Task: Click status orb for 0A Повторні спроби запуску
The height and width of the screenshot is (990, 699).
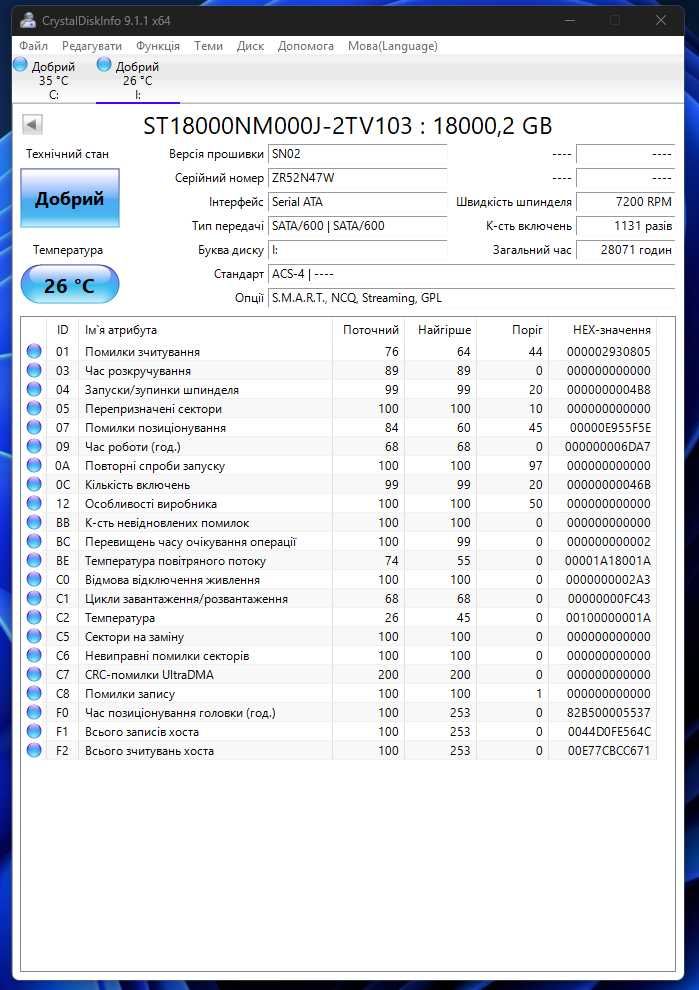Action: (x=34, y=465)
